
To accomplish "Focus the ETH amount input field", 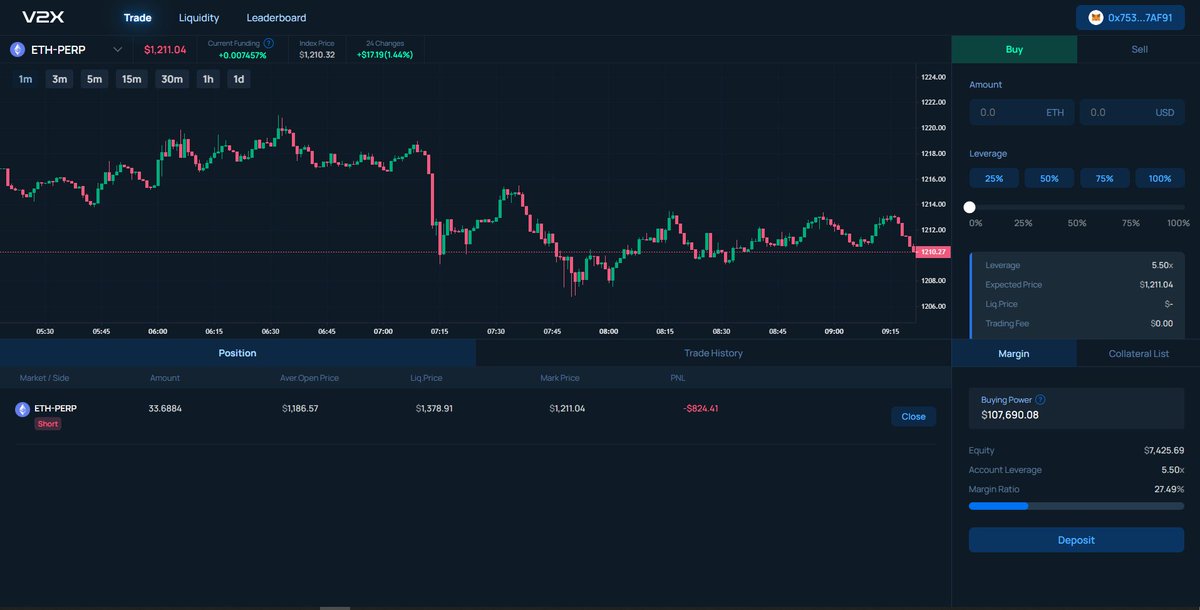I will [1022, 112].
